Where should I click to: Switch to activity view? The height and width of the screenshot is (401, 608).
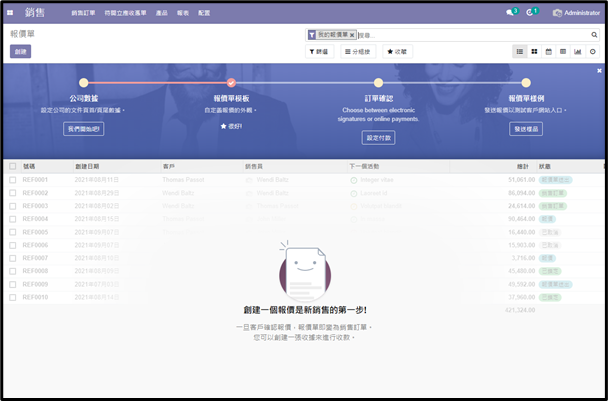(x=592, y=52)
